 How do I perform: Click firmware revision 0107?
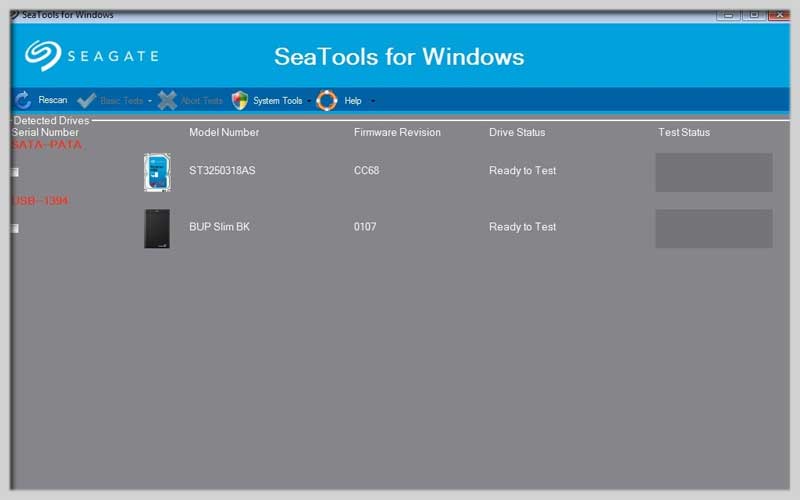tap(365, 227)
